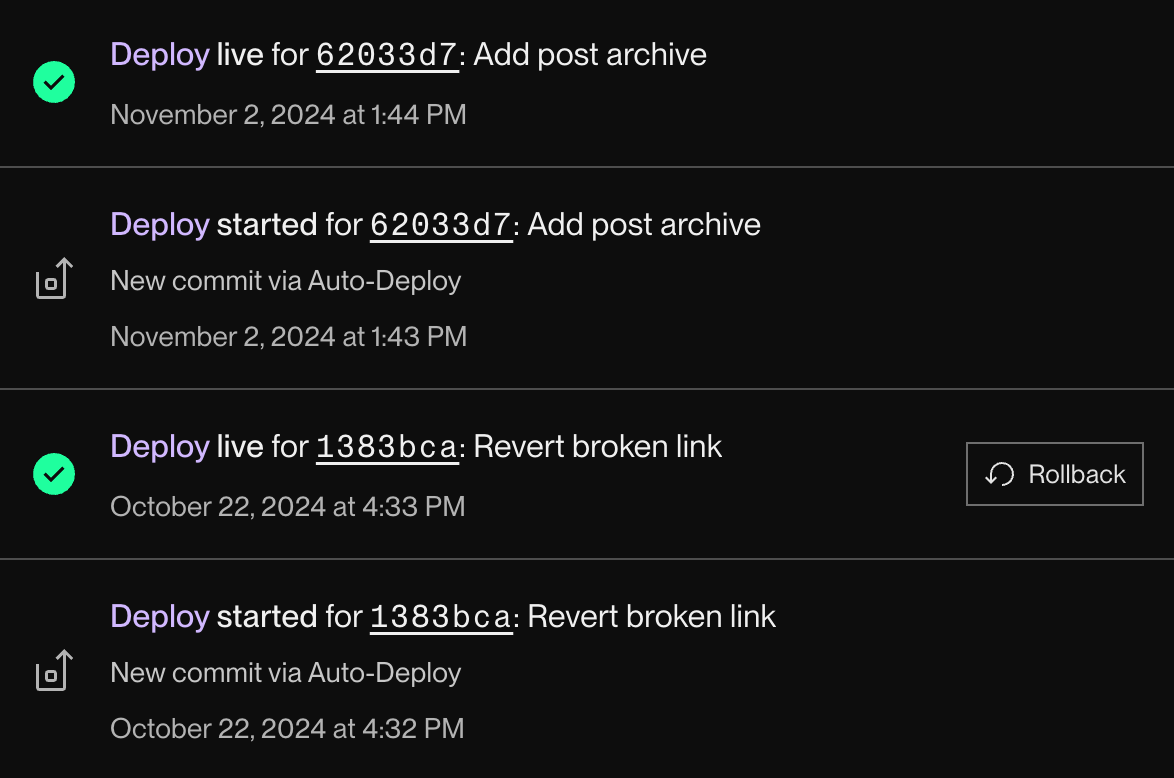Click the Rollback button
The image size is (1174, 778).
pos(1054,474)
